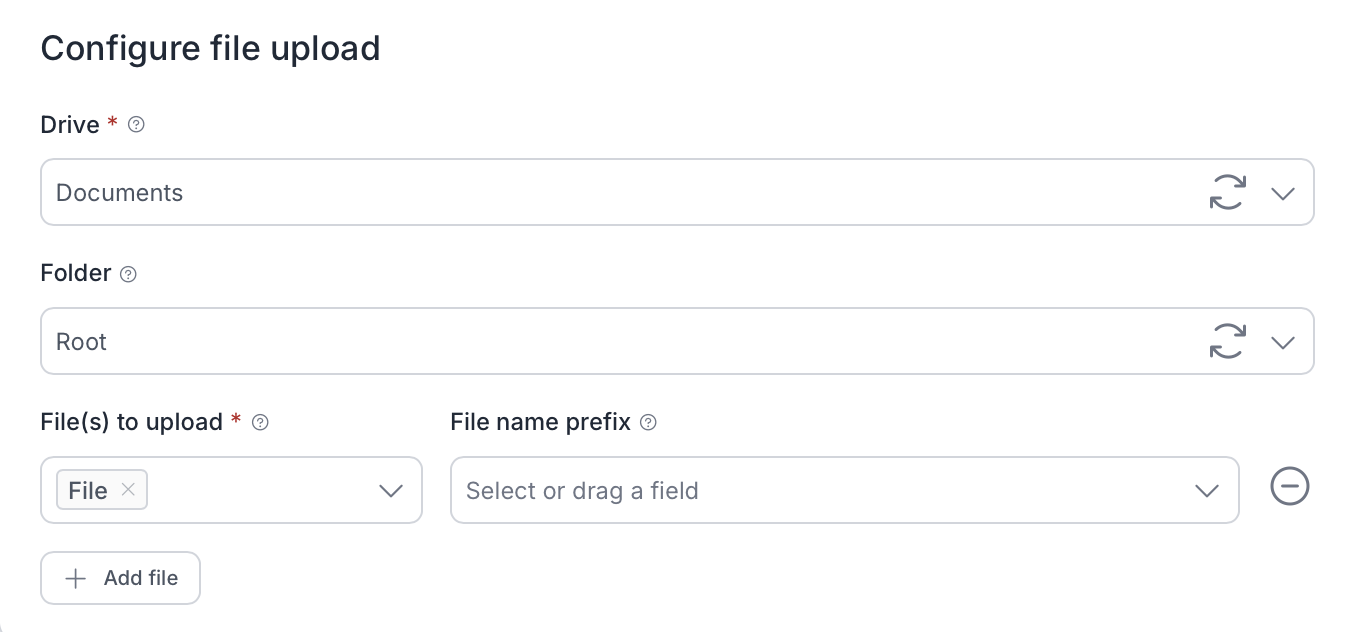1350x632 pixels.
Task: Show help for File(s) to upload
Action: tap(260, 422)
